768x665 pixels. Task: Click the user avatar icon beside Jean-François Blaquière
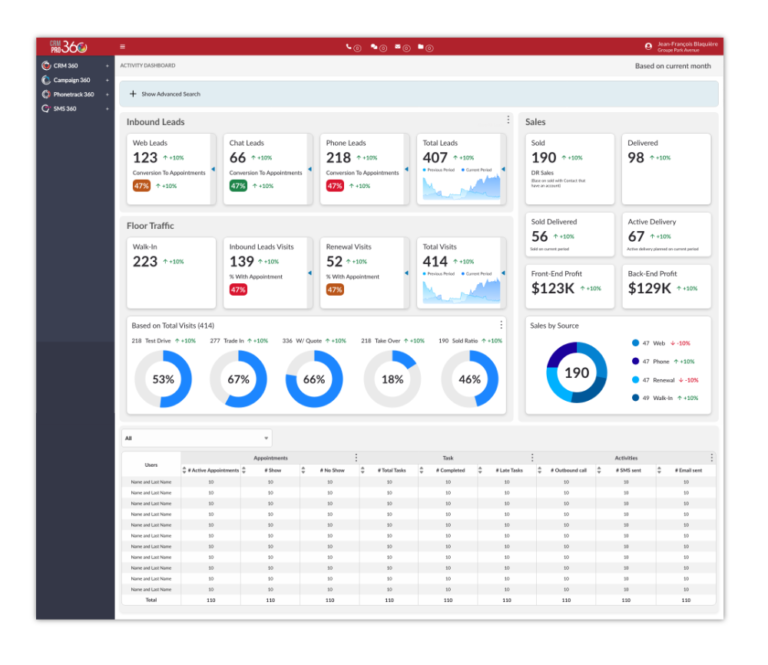[649, 46]
